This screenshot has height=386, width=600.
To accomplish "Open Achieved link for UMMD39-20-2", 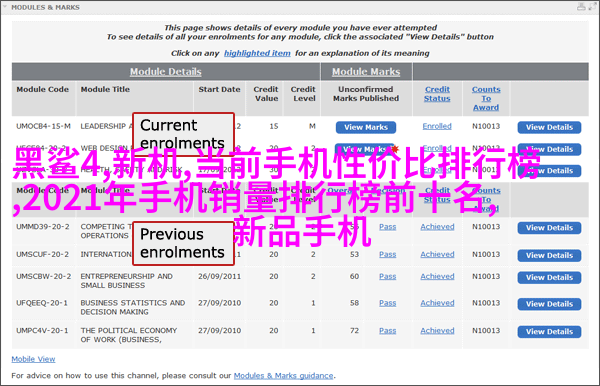I will click(437, 227).
